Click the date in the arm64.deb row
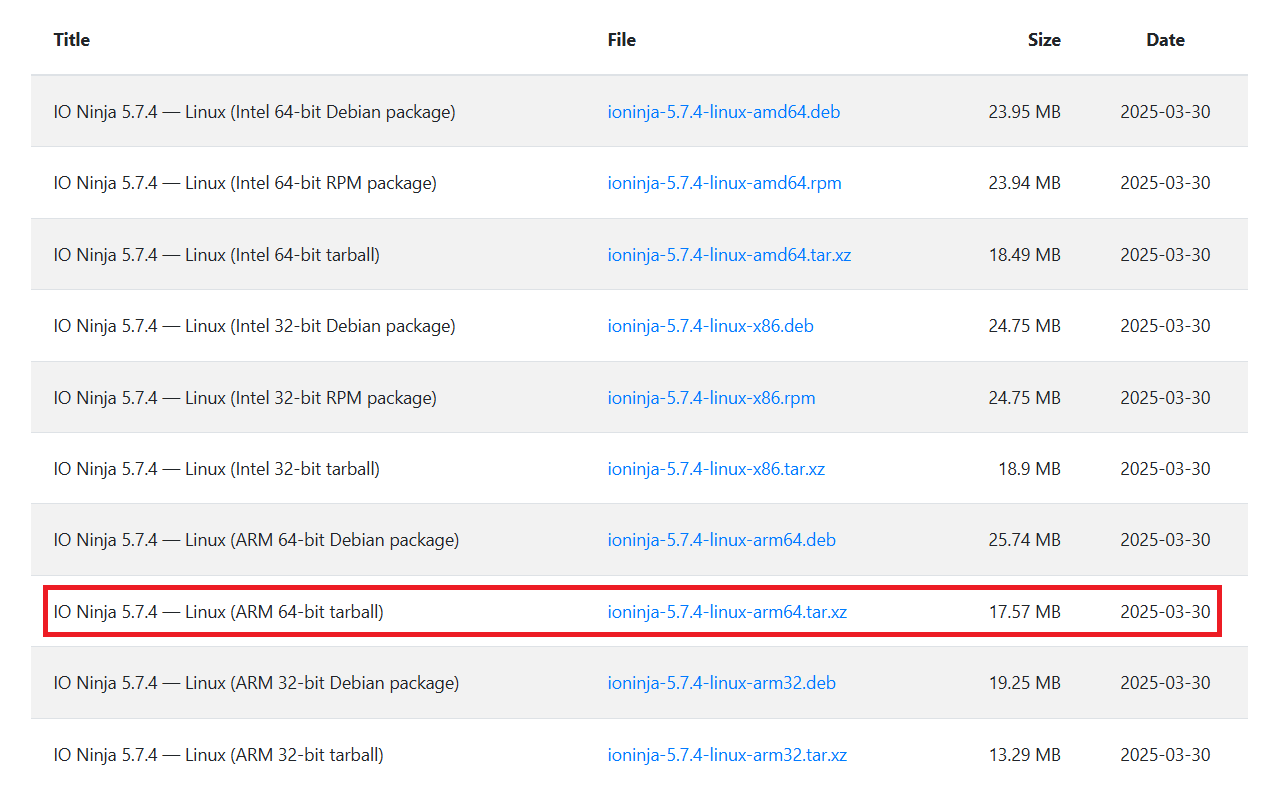 coord(1165,540)
